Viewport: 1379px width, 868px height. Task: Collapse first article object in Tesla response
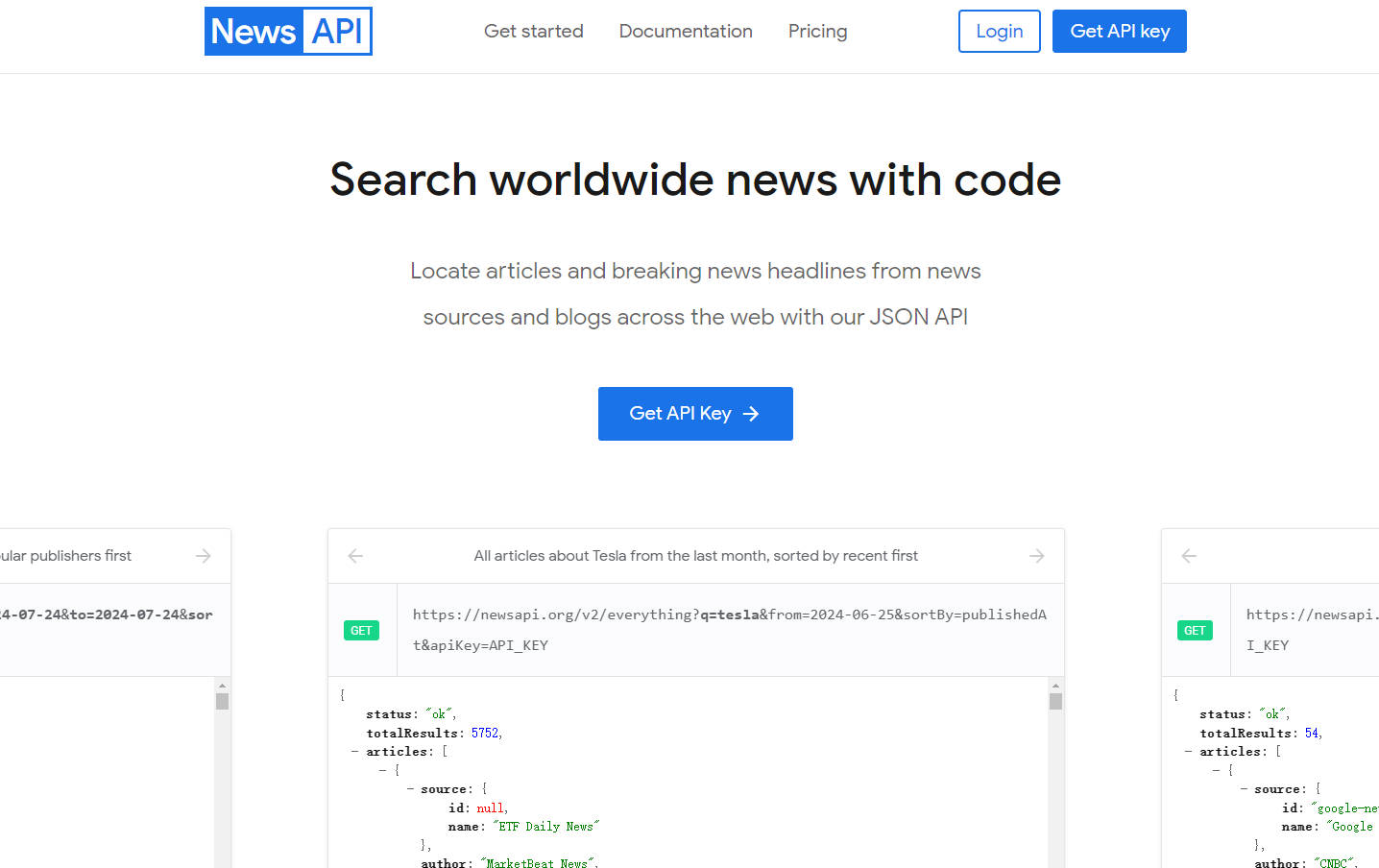tap(382, 770)
